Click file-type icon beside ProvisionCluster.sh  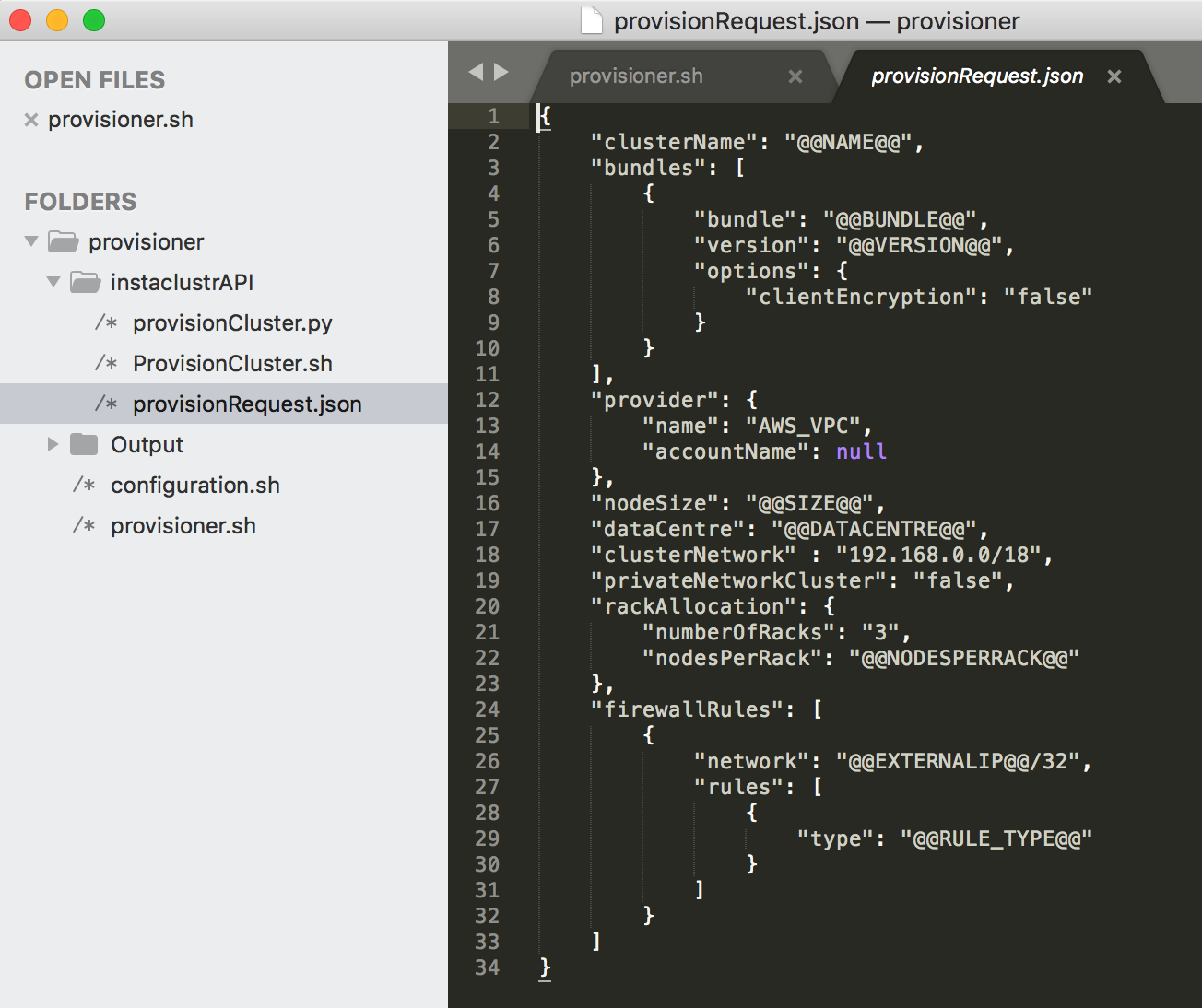click(106, 363)
